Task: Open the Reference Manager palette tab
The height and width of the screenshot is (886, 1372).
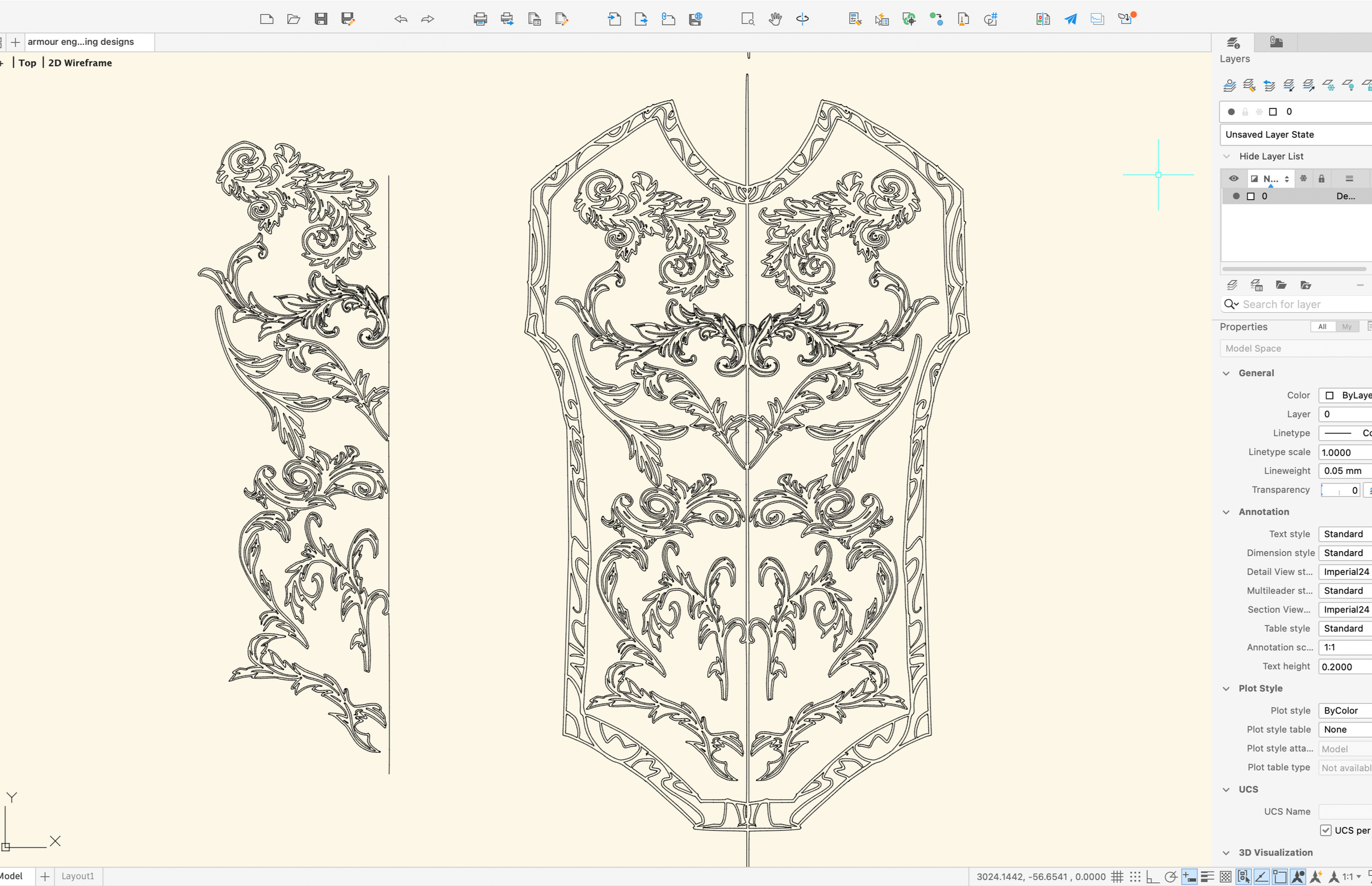Action: tap(1276, 42)
